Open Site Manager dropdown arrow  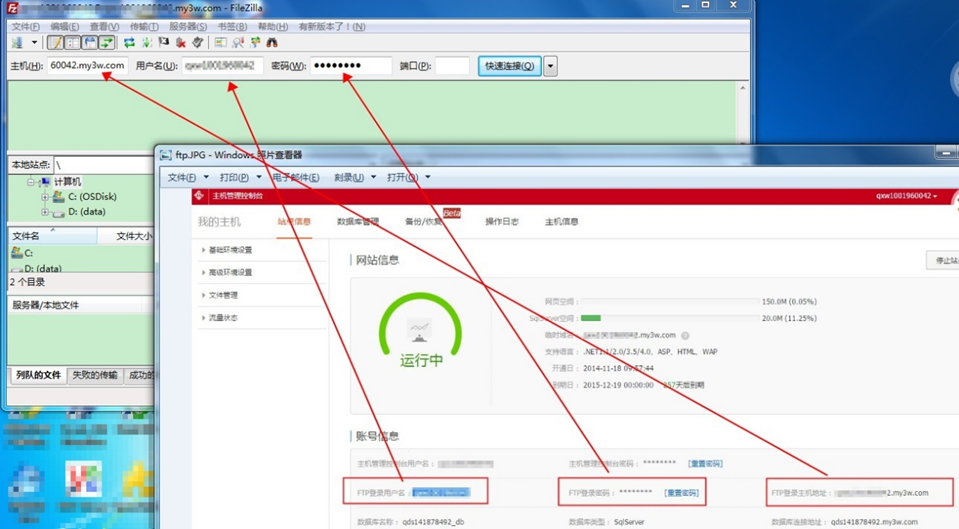click(x=34, y=42)
